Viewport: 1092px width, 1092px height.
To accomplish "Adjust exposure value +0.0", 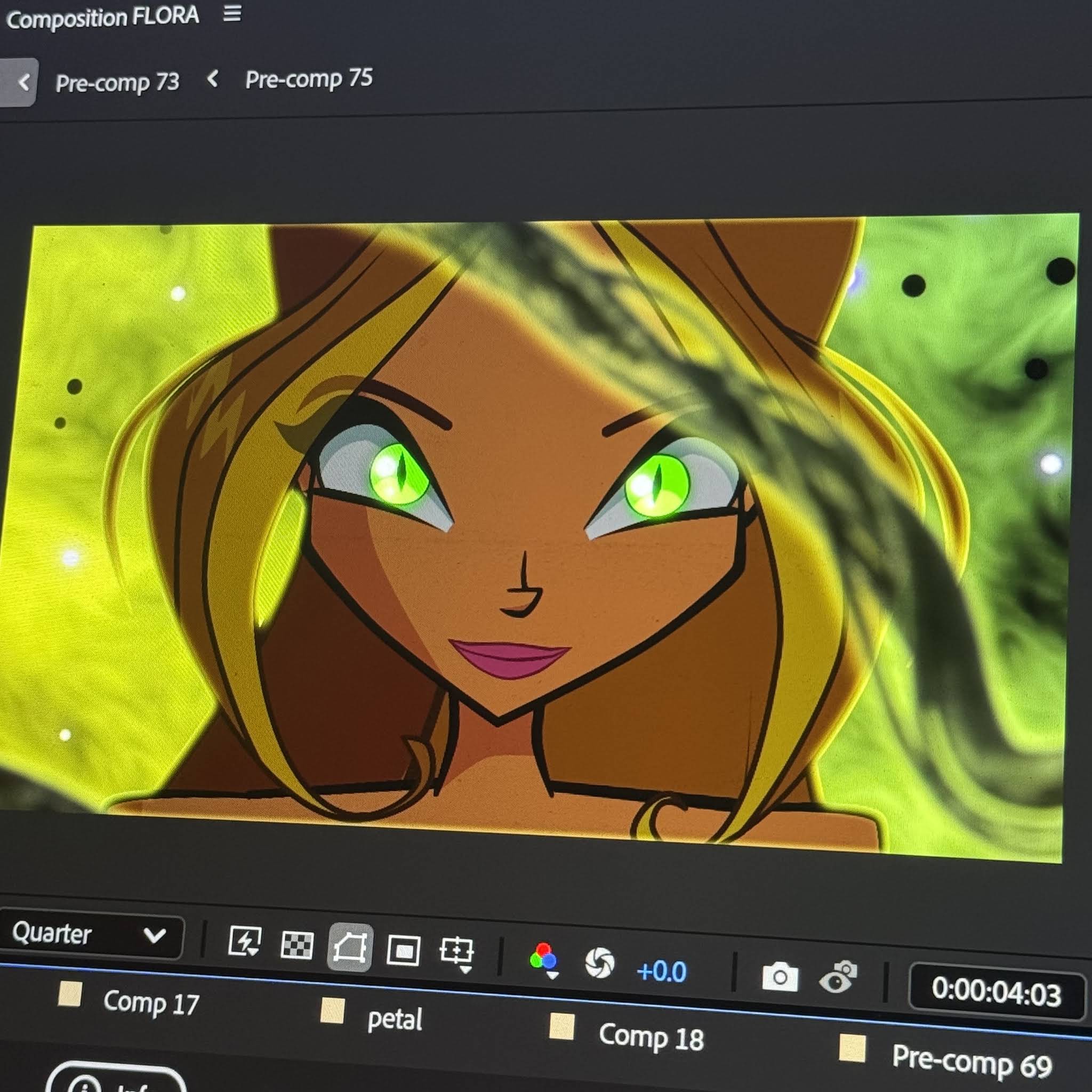I will 661,971.
